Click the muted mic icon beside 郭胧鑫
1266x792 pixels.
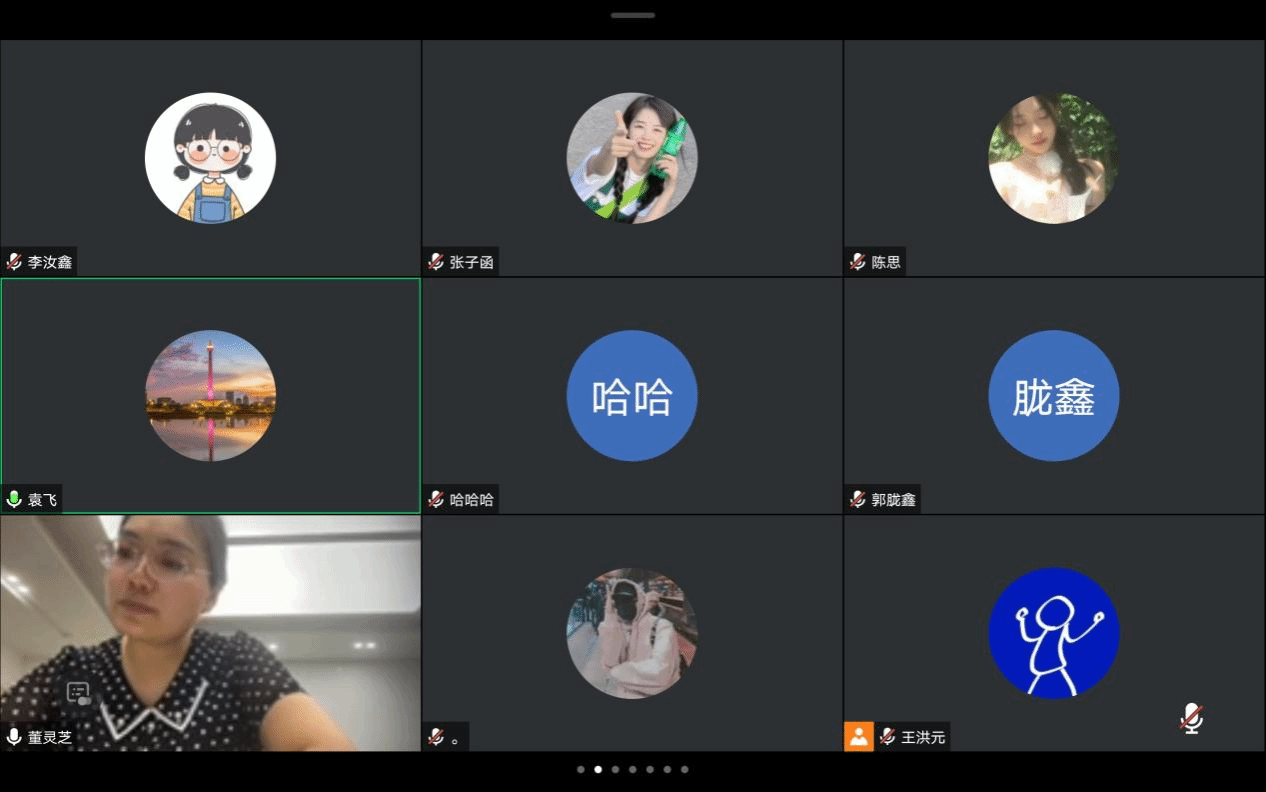click(858, 499)
